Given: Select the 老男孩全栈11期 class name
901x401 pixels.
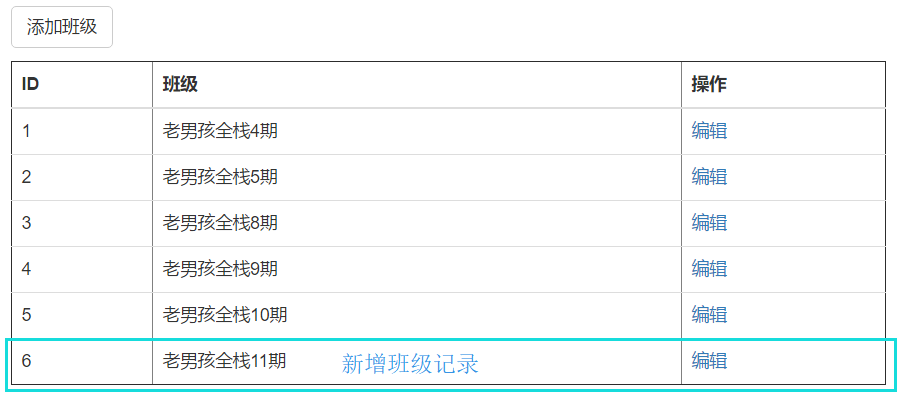Looking at the screenshot, I should (225, 361).
